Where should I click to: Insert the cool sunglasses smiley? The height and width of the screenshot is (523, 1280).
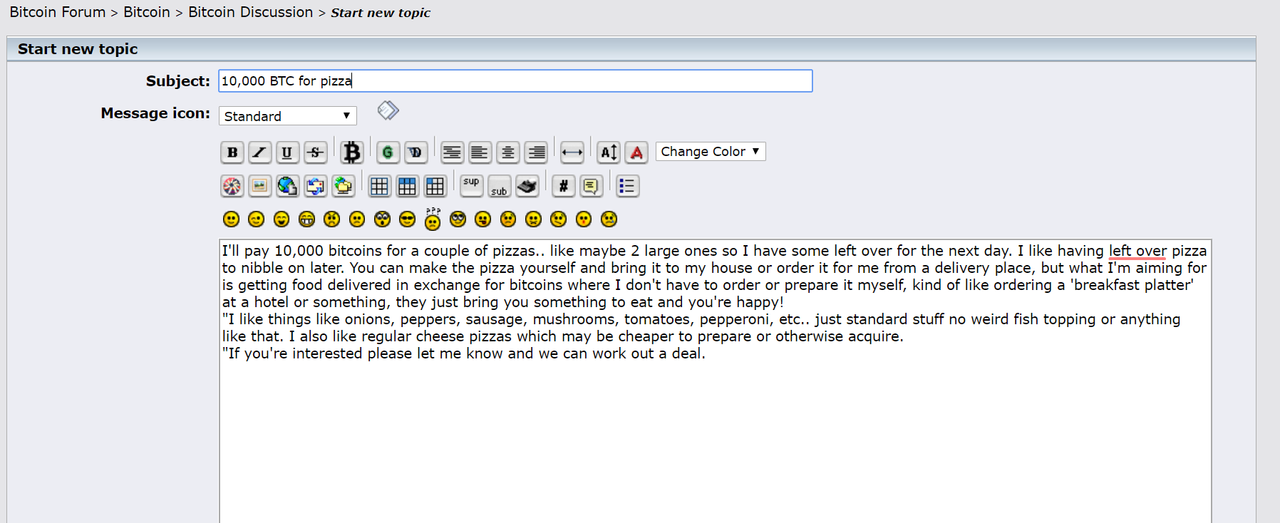407,218
